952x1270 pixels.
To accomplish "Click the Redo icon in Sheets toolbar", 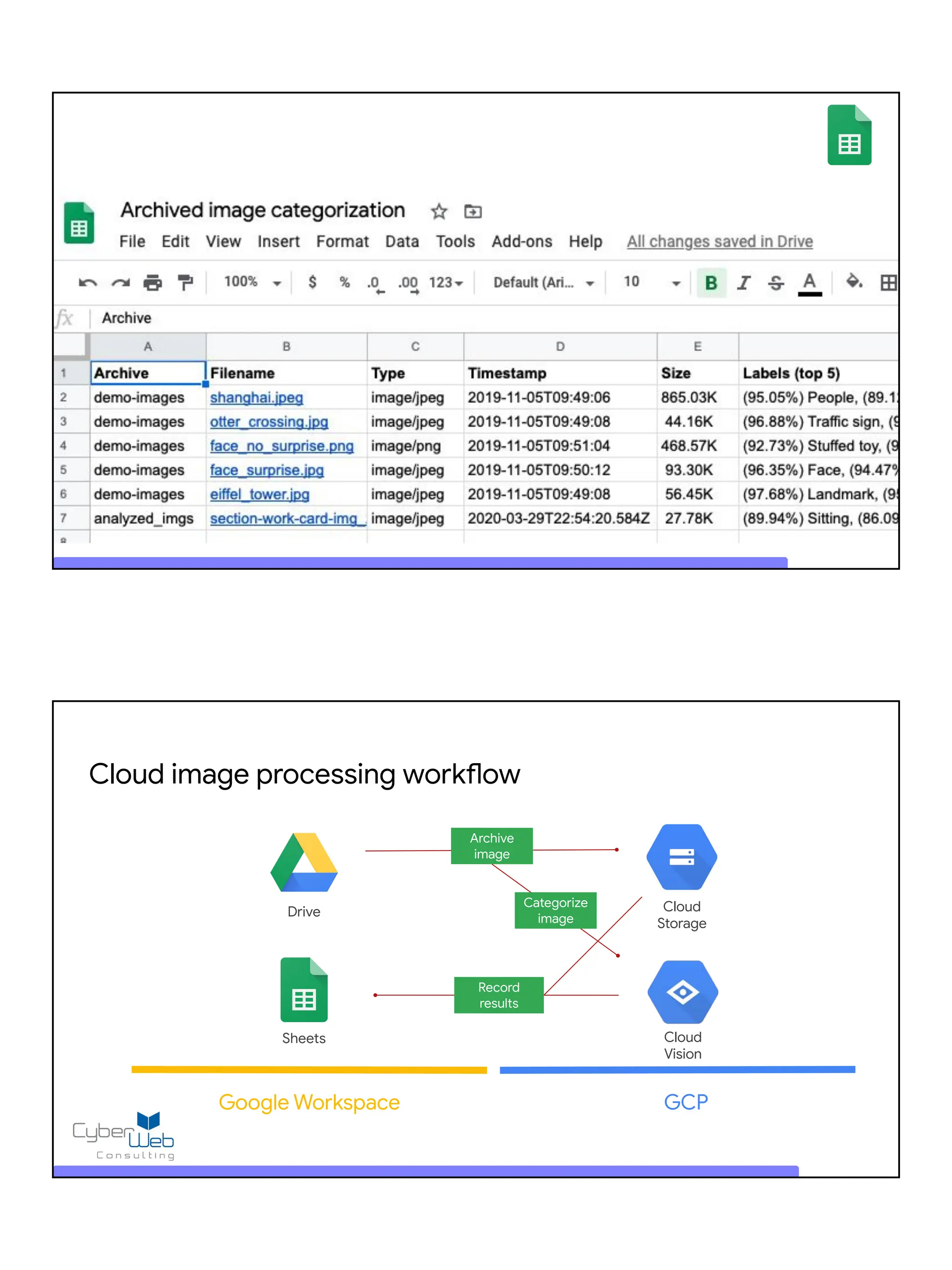I will click(x=120, y=282).
